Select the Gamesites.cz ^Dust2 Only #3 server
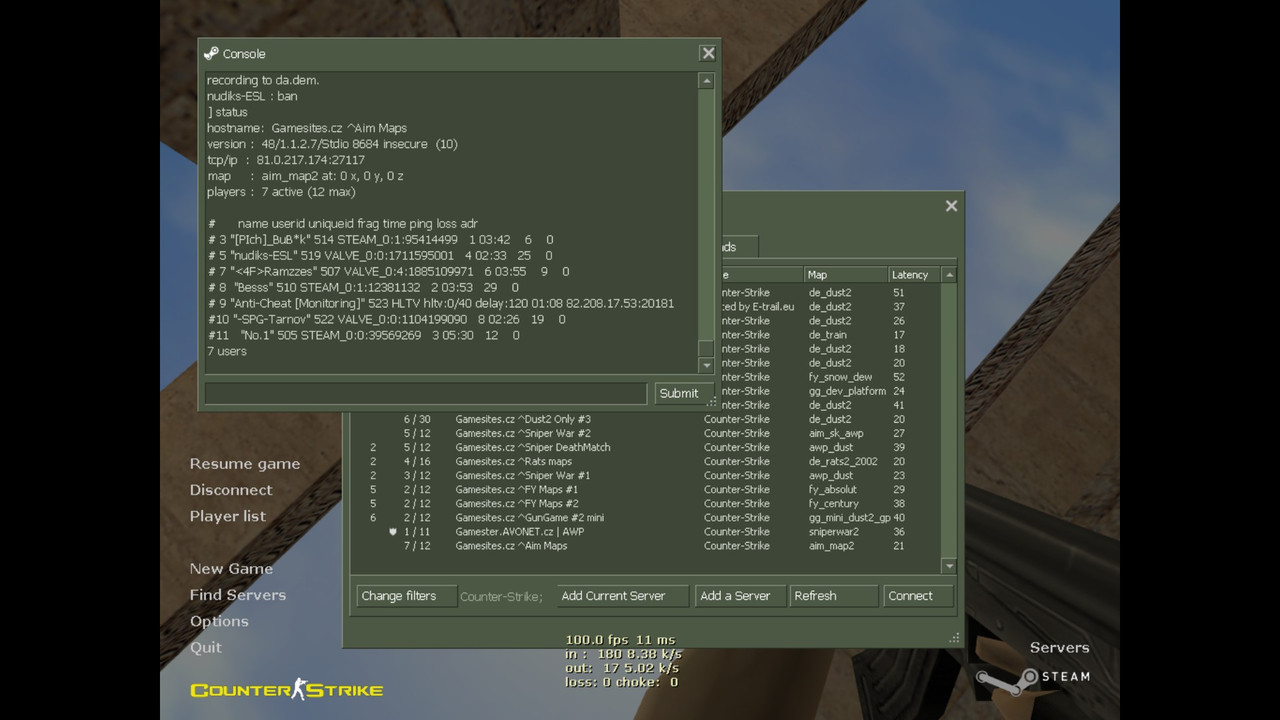Viewport: 1280px width, 720px height. [x=645, y=419]
